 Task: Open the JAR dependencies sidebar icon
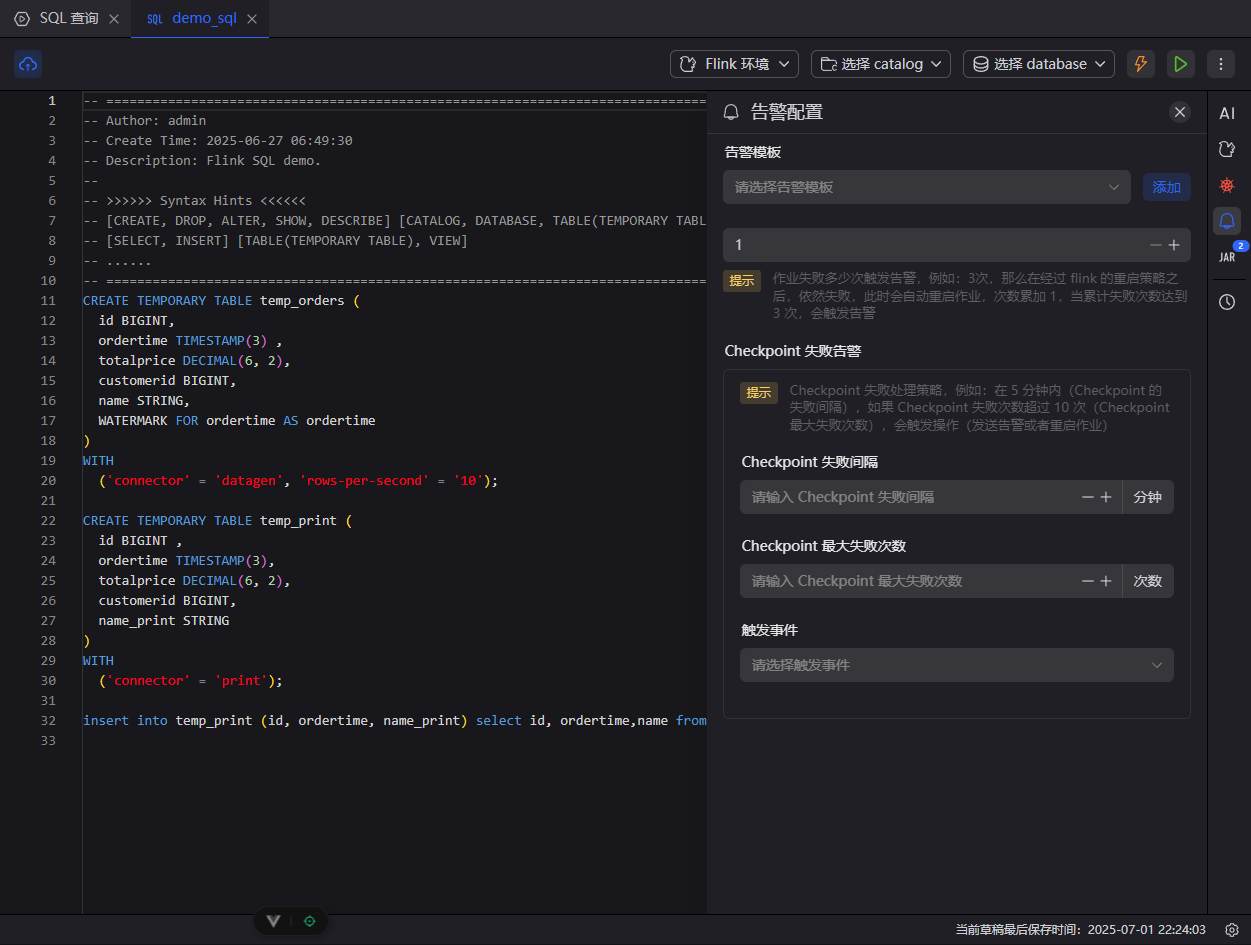(1227, 257)
